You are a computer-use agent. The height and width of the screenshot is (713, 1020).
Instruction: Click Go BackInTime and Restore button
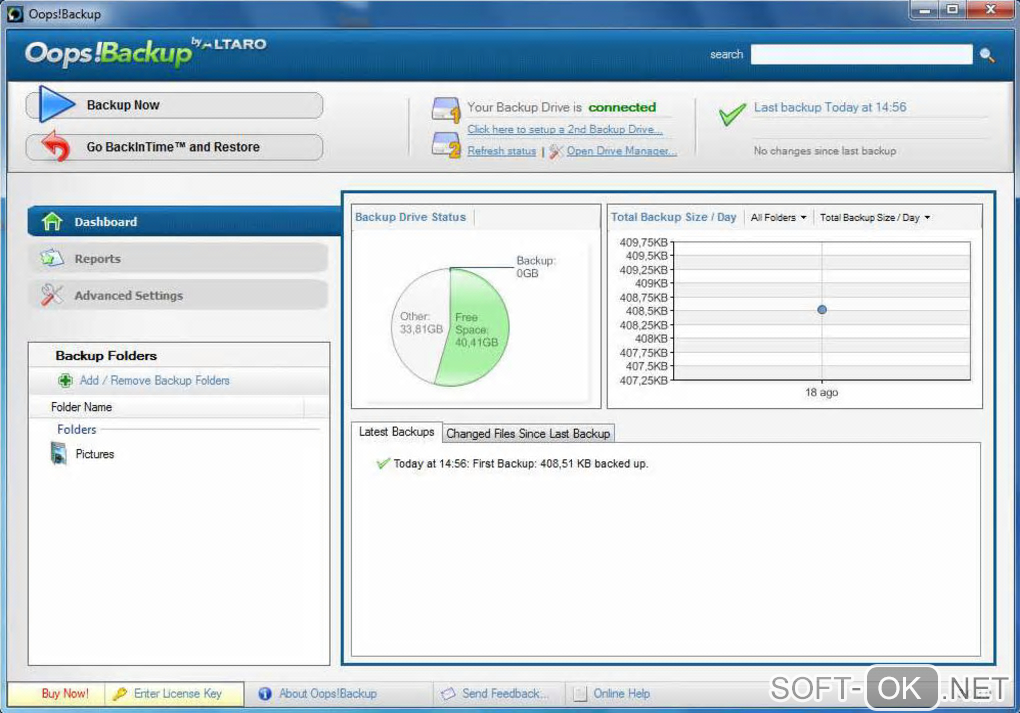(x=174, y=147)
